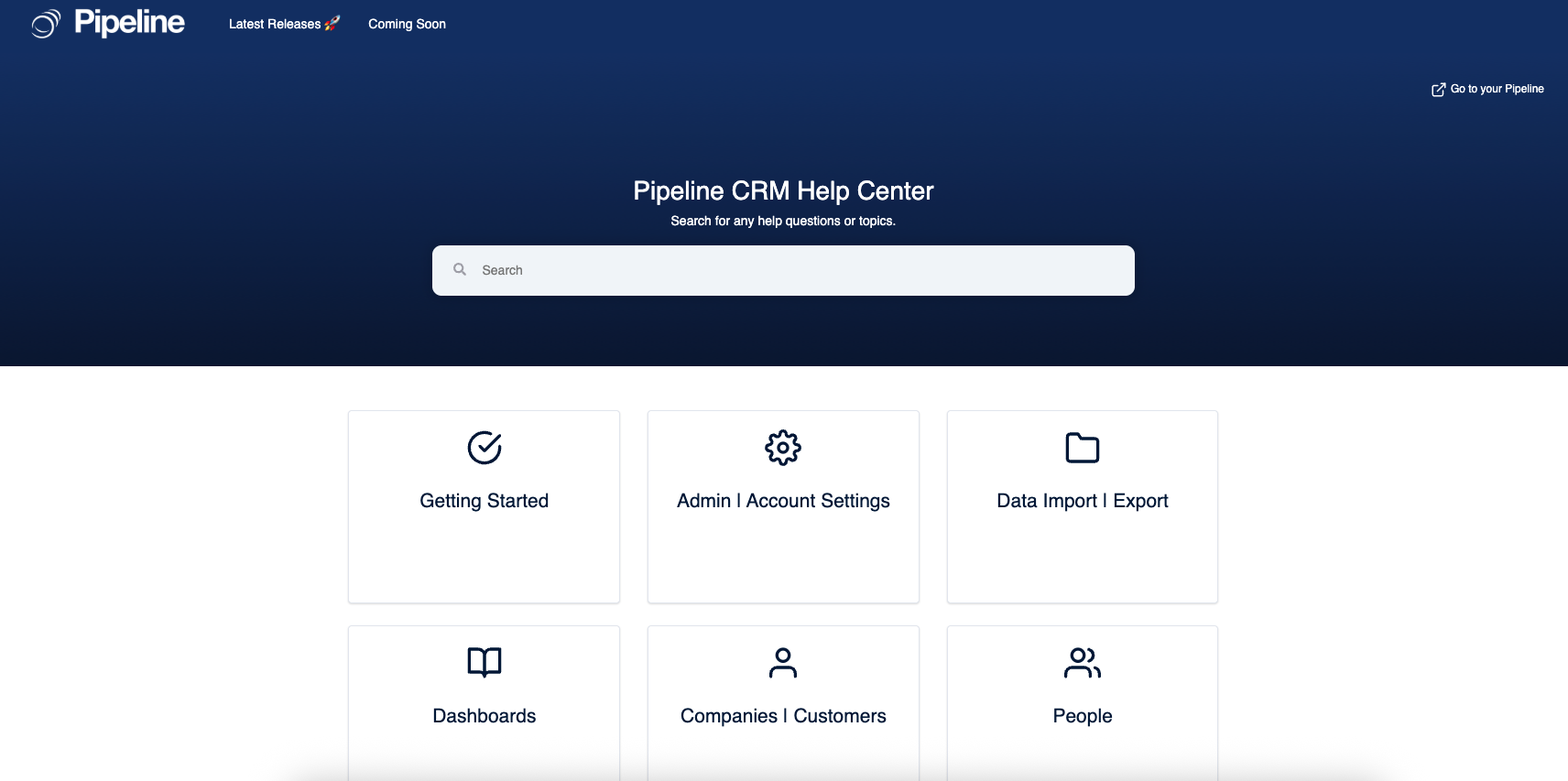Click the rocket emoji next to Latest Releases
The image size is (1568, 781).
(332, 24)
